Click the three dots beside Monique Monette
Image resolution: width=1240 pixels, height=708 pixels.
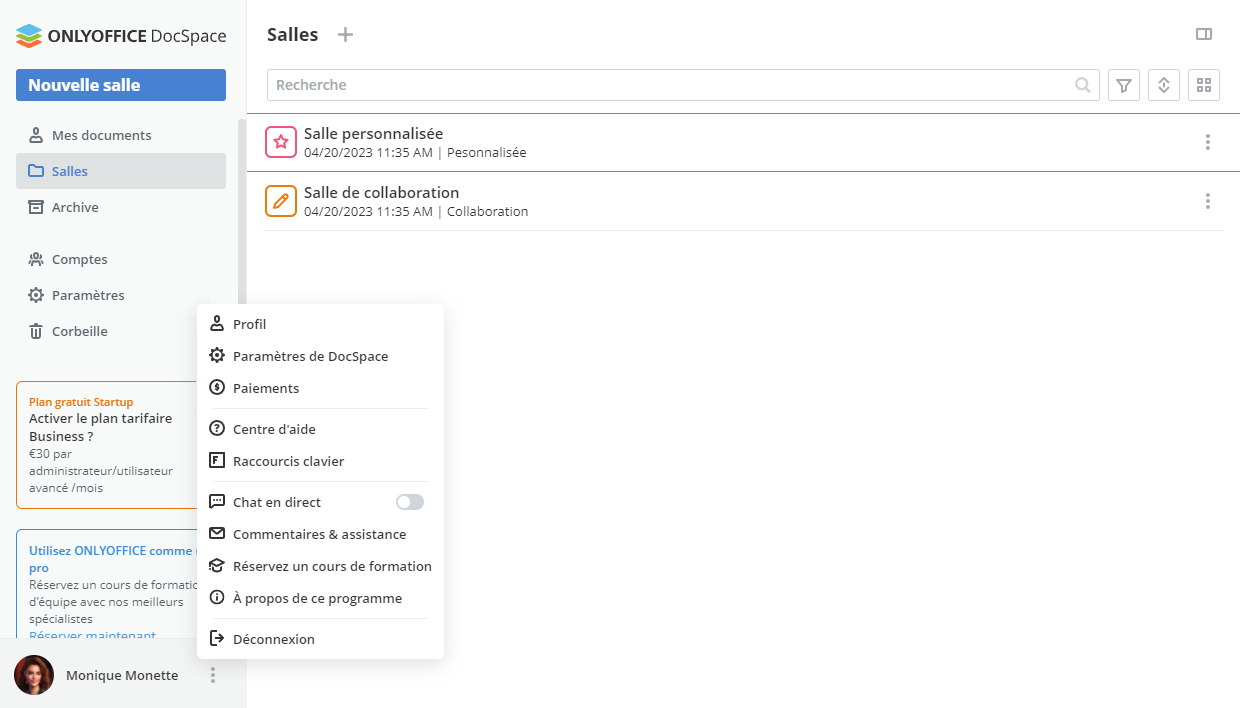(x=213, y=675)
